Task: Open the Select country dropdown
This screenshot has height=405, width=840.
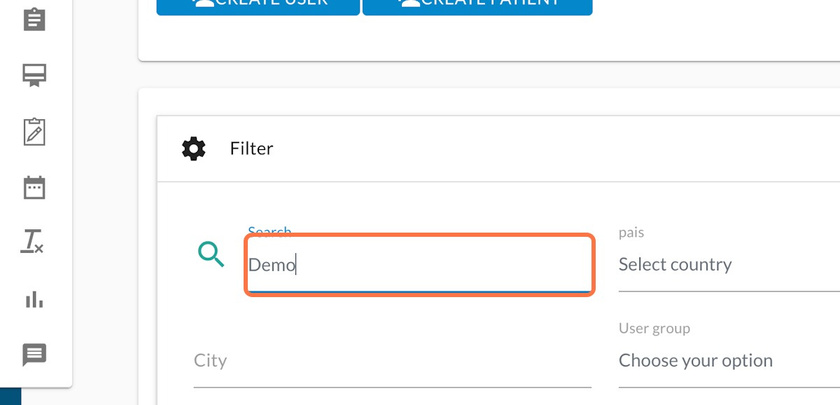Action: 729,265
